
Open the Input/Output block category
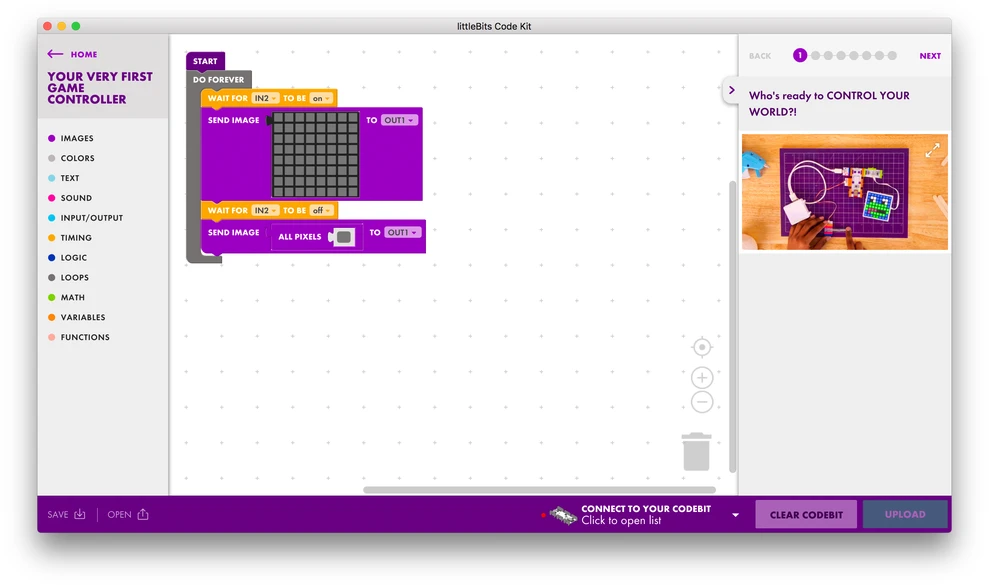(x=85, y=218)
